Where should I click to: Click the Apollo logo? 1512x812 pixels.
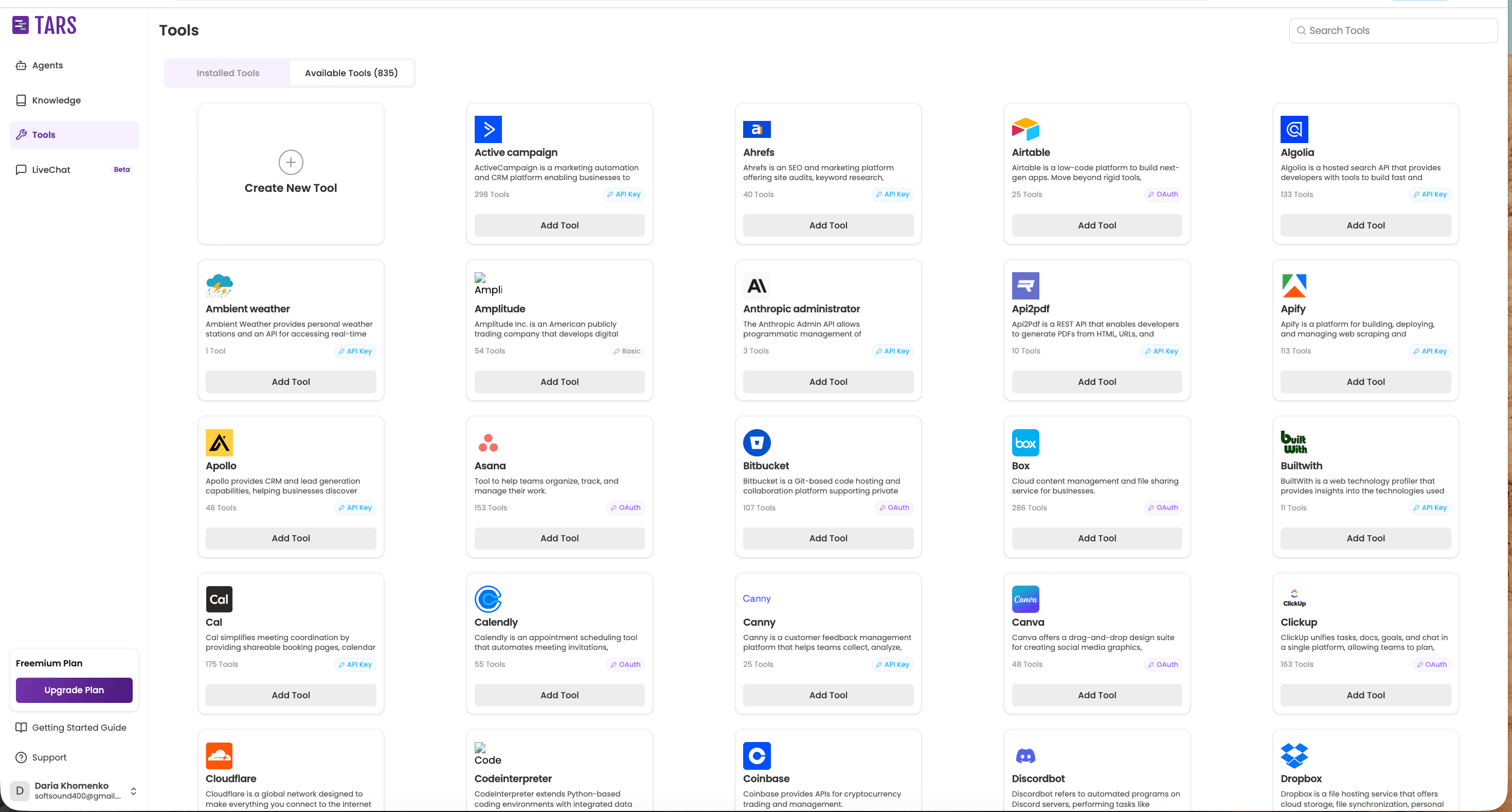[x=219, y=443]
